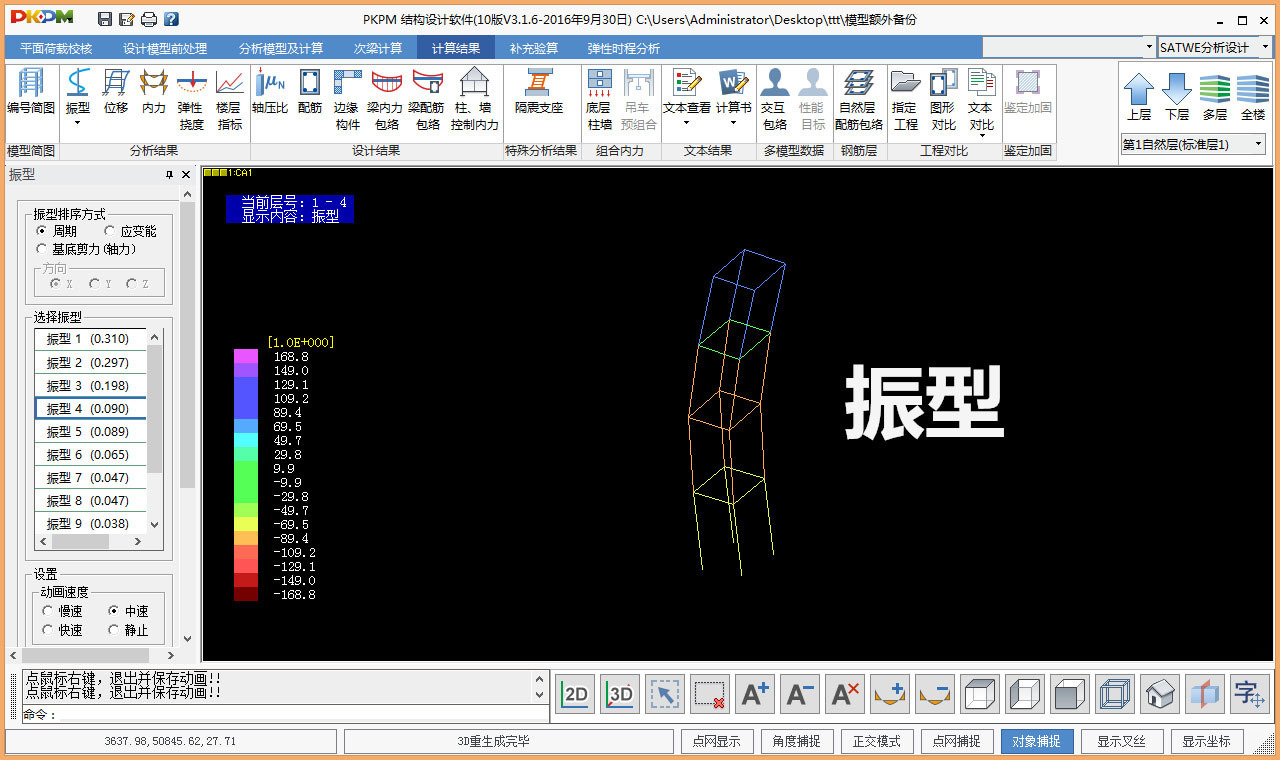The width and height of the screenshot is (1280, 760).
Task: Open 隔震支座 special analysis results
Action: point(541,95)
